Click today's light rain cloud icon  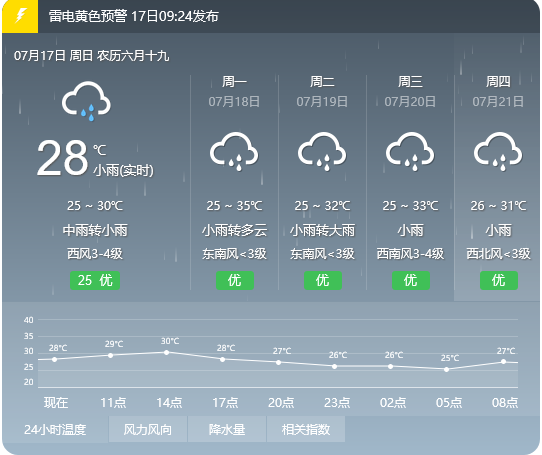click(86, 101)
